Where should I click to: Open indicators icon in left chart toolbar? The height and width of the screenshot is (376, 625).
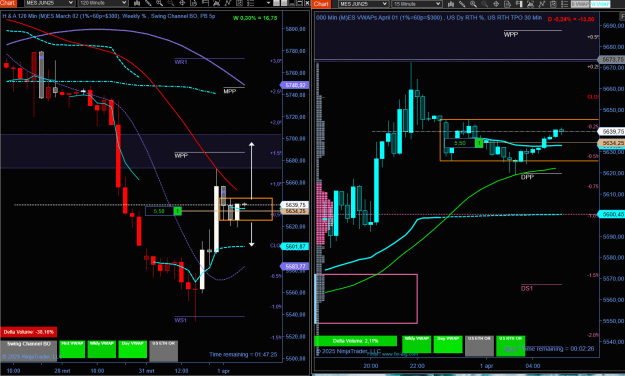point(228,3)
